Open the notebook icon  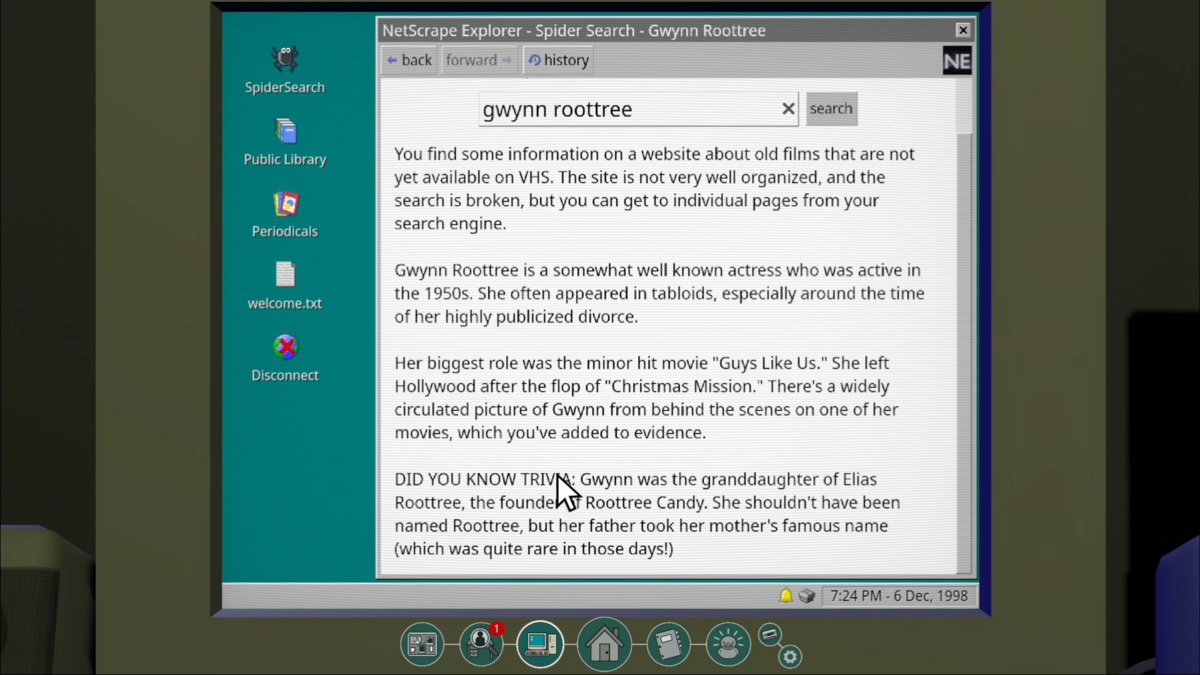[668, 644]
